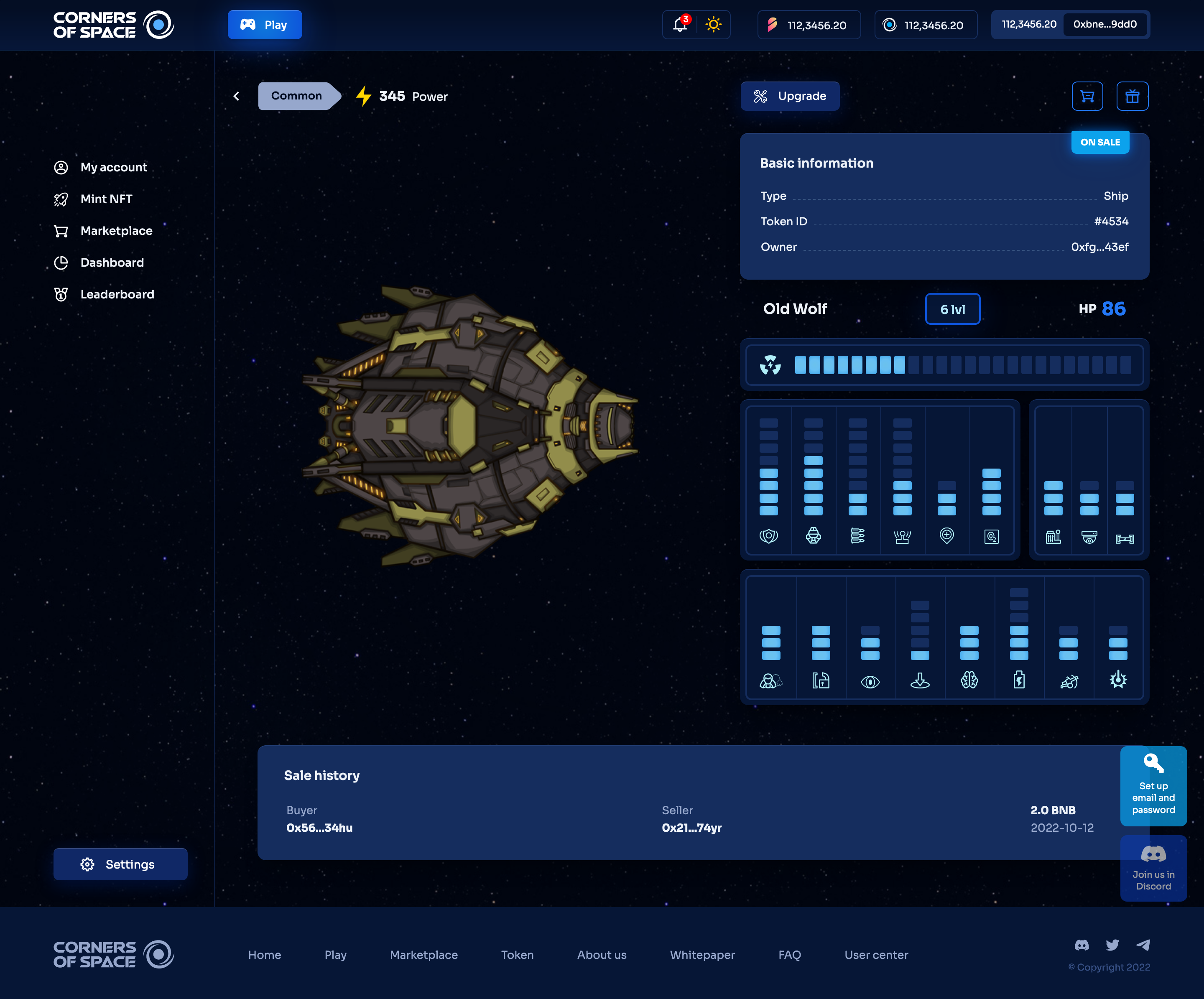Click owner address 0xfg...43ef
The height and width of the screenshot is (999, 1204).
[x=1099, y=247]
